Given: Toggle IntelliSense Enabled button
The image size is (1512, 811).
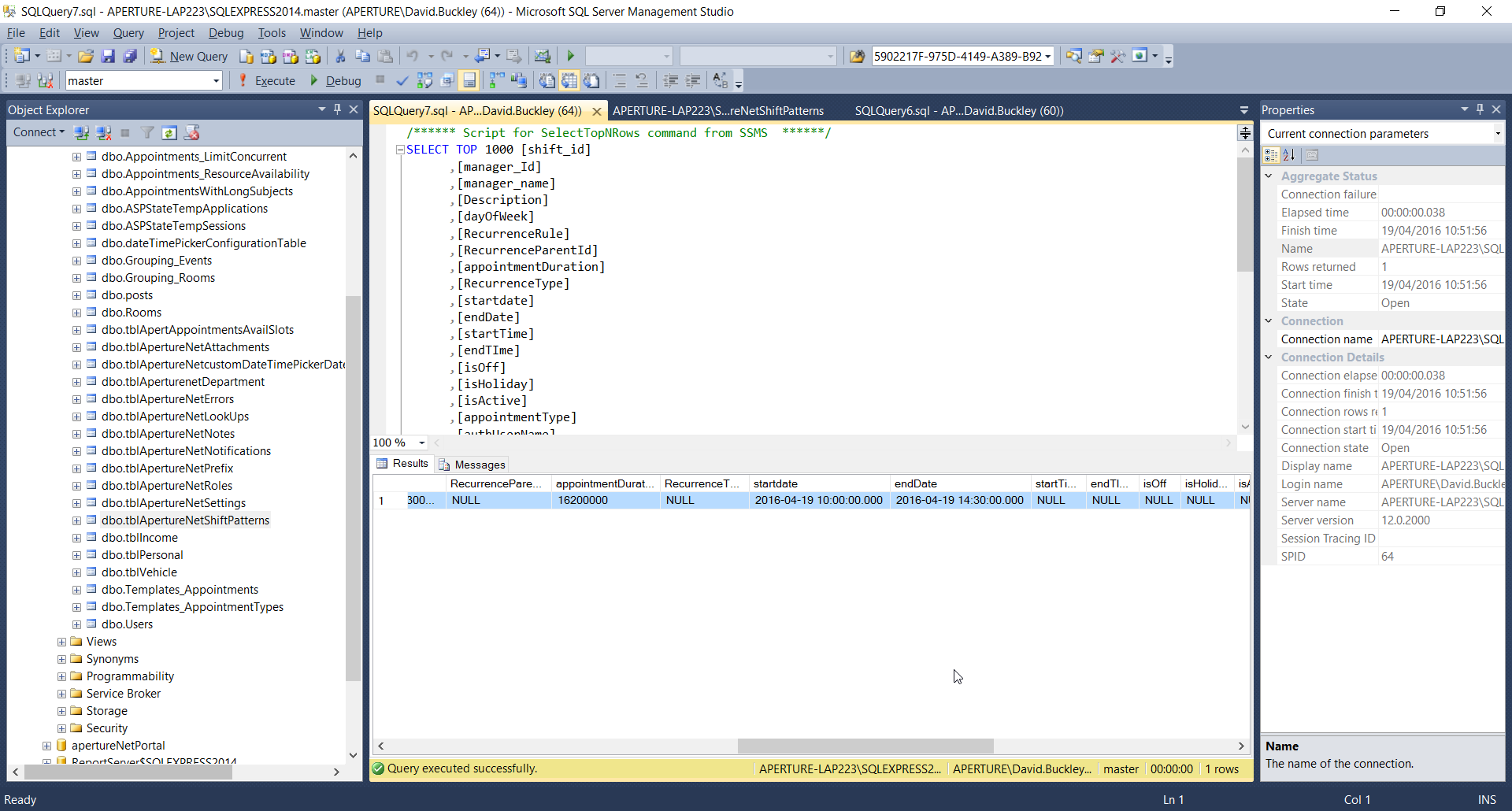Looking at the screenshot, I should [469, 81].
